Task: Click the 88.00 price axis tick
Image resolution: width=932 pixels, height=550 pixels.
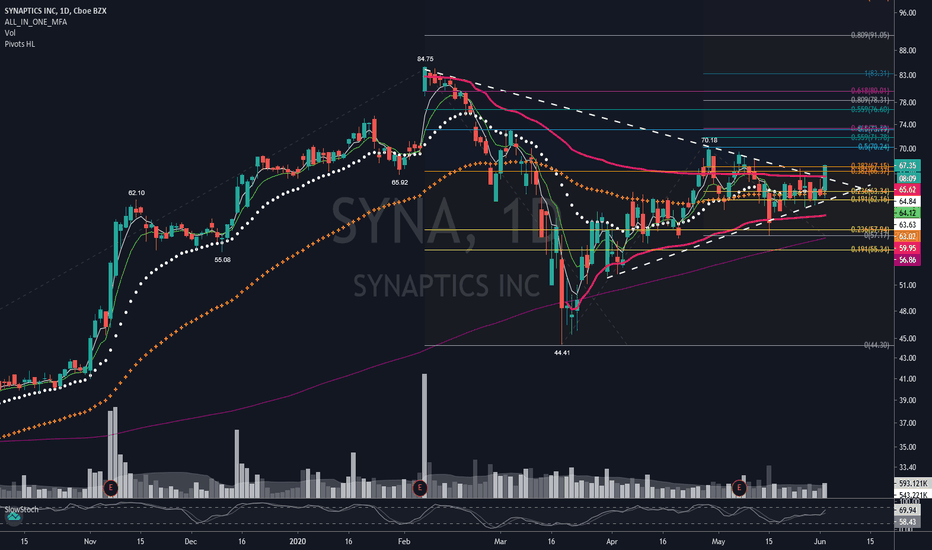Action: 908,51
